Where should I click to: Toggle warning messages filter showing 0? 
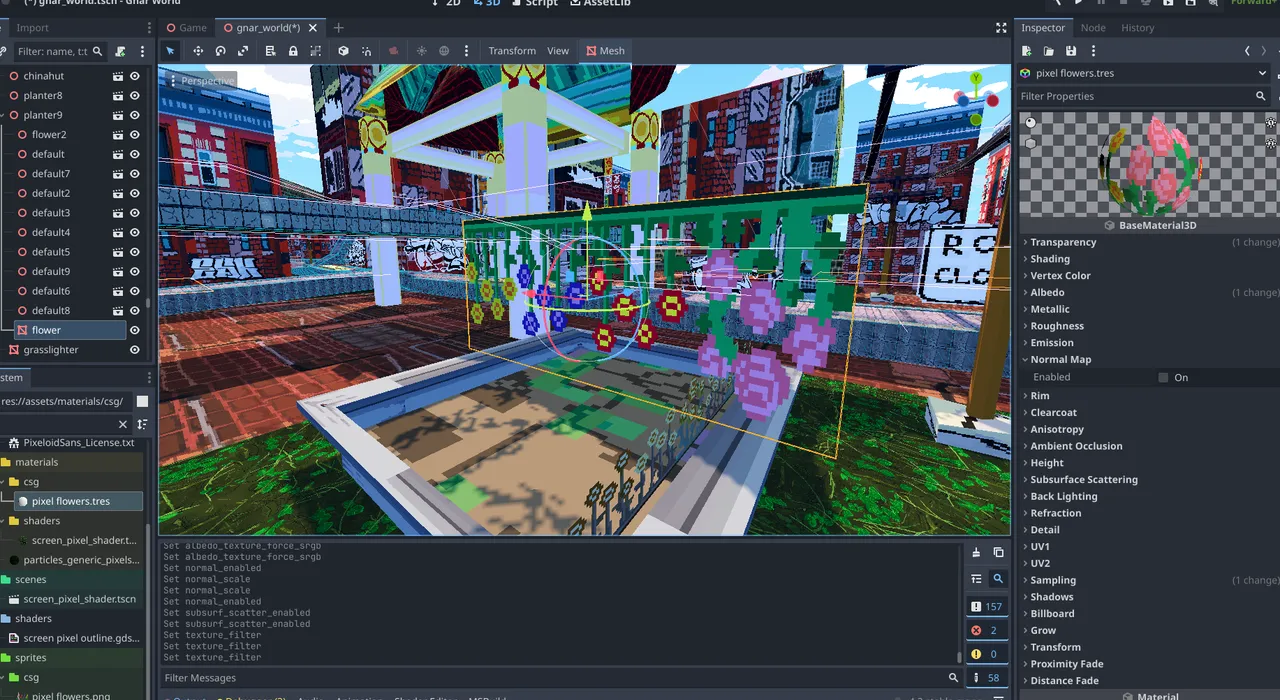986,655
